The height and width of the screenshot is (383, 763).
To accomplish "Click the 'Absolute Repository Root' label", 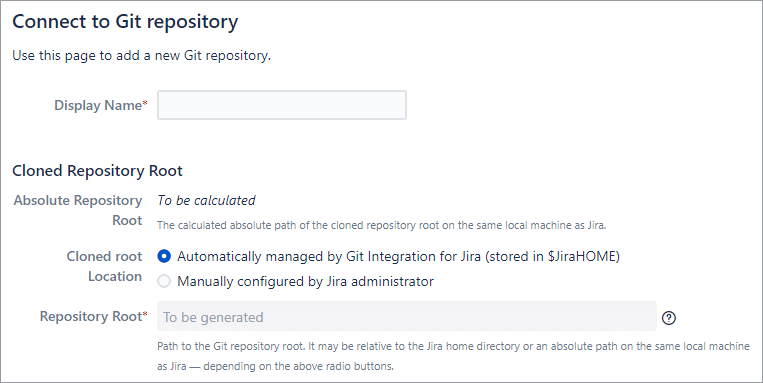I will (x=78, y=210).
